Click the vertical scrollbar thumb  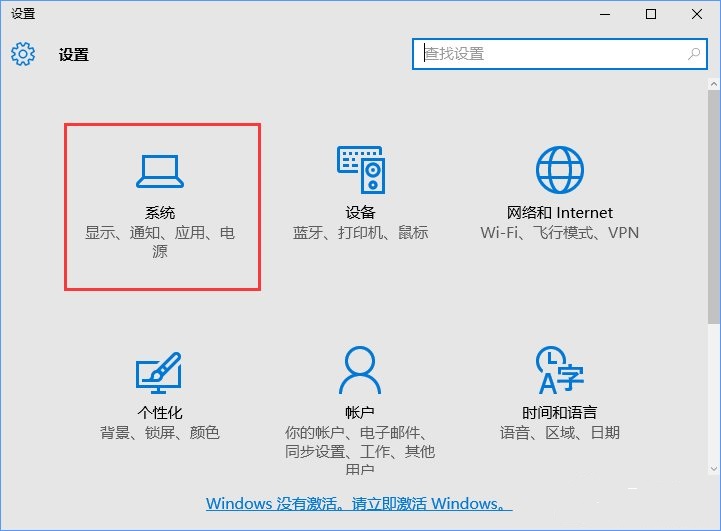click(714, 207)
